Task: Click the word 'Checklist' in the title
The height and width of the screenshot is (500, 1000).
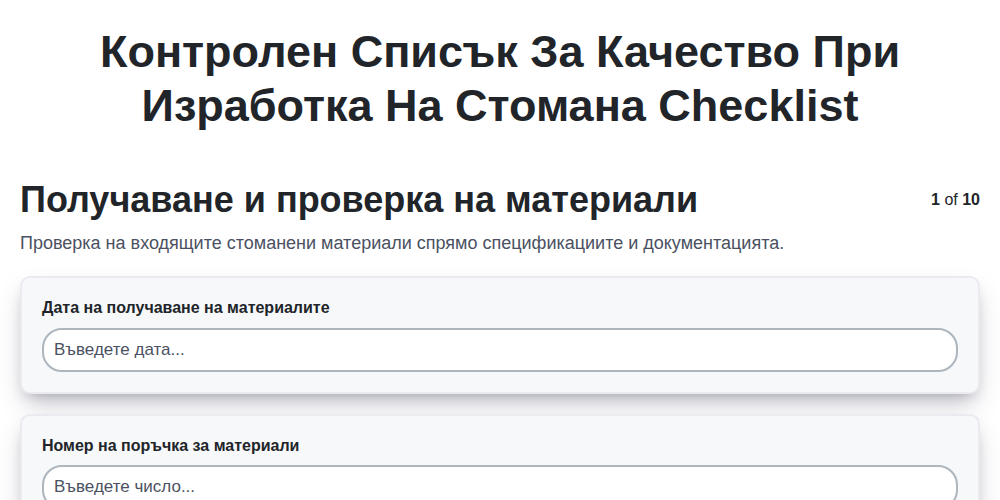Action: (x=758, y=106)
